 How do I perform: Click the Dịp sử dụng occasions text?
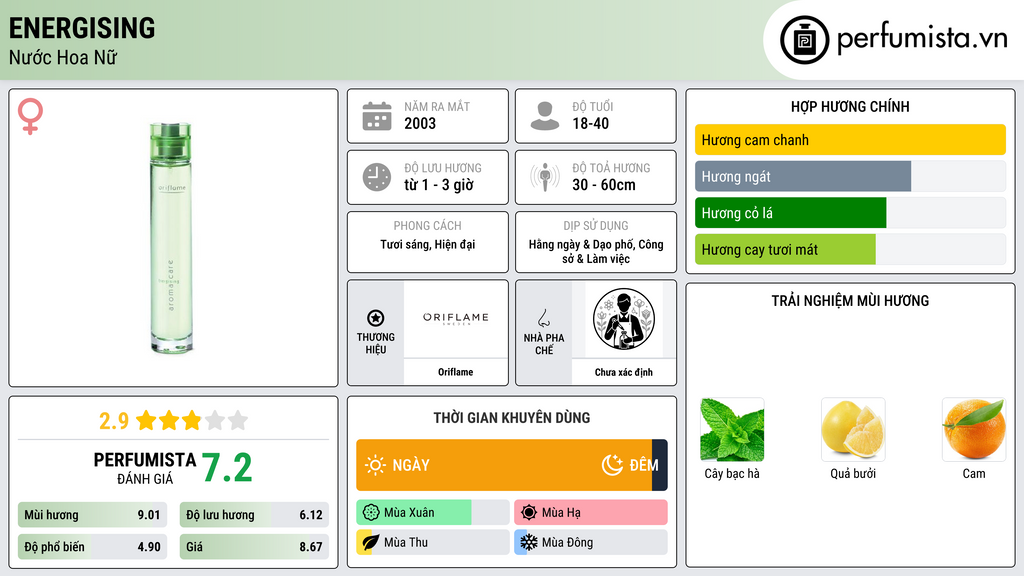point(596,251)
